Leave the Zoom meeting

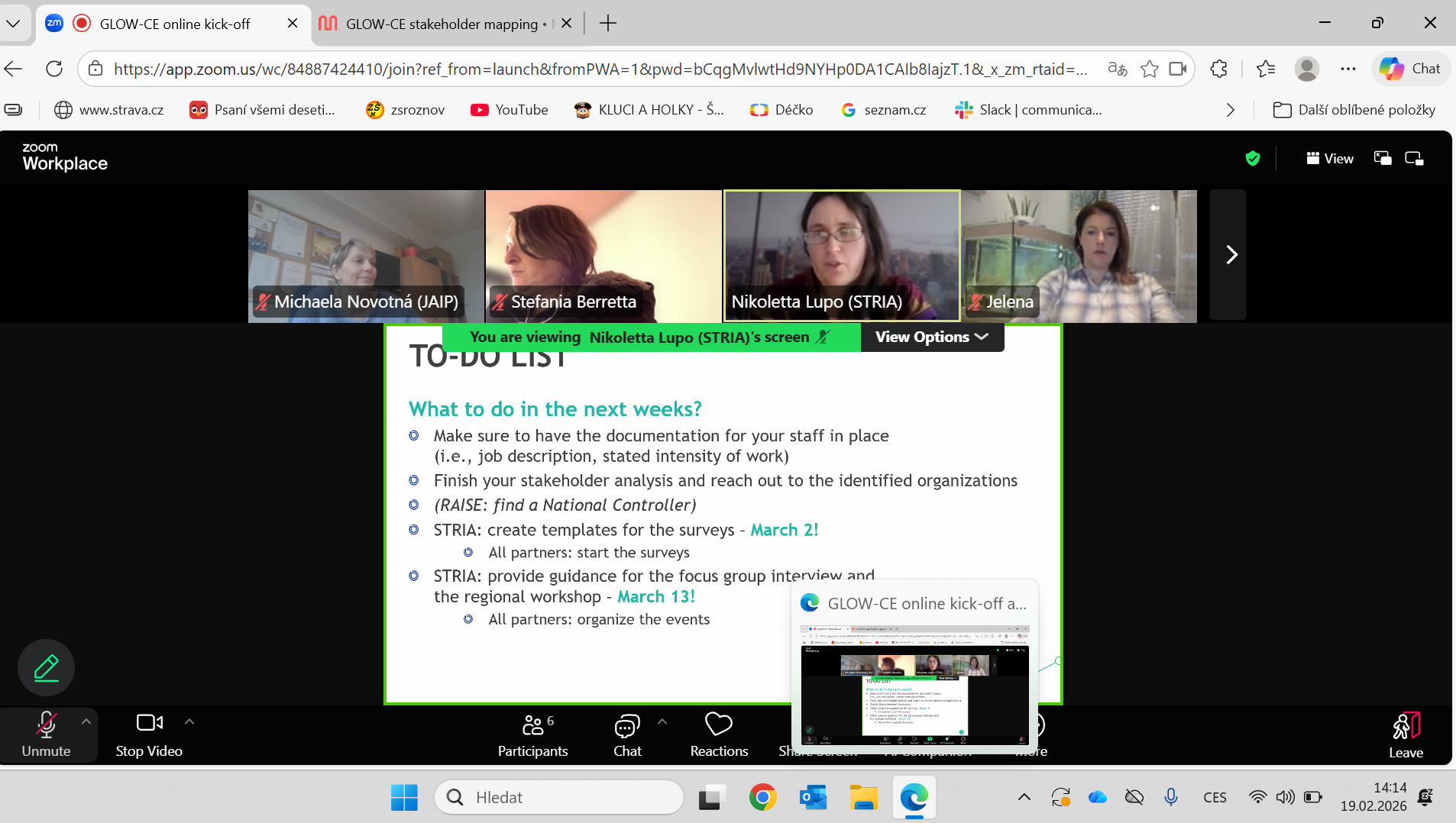[1405, 734]
